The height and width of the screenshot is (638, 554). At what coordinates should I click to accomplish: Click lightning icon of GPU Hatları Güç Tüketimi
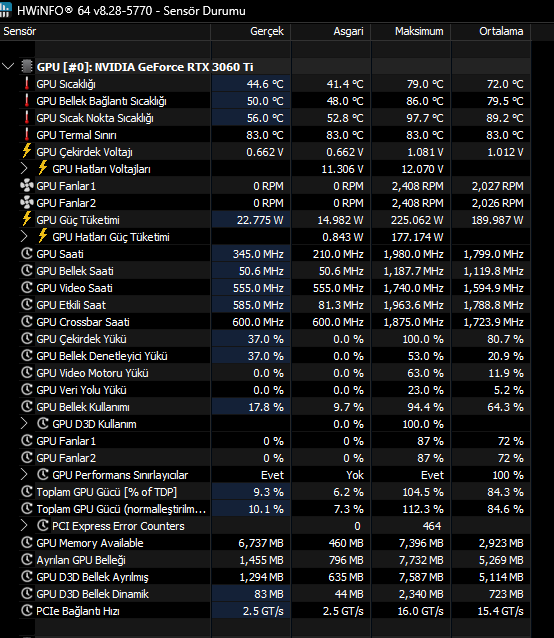pos(43,236)
